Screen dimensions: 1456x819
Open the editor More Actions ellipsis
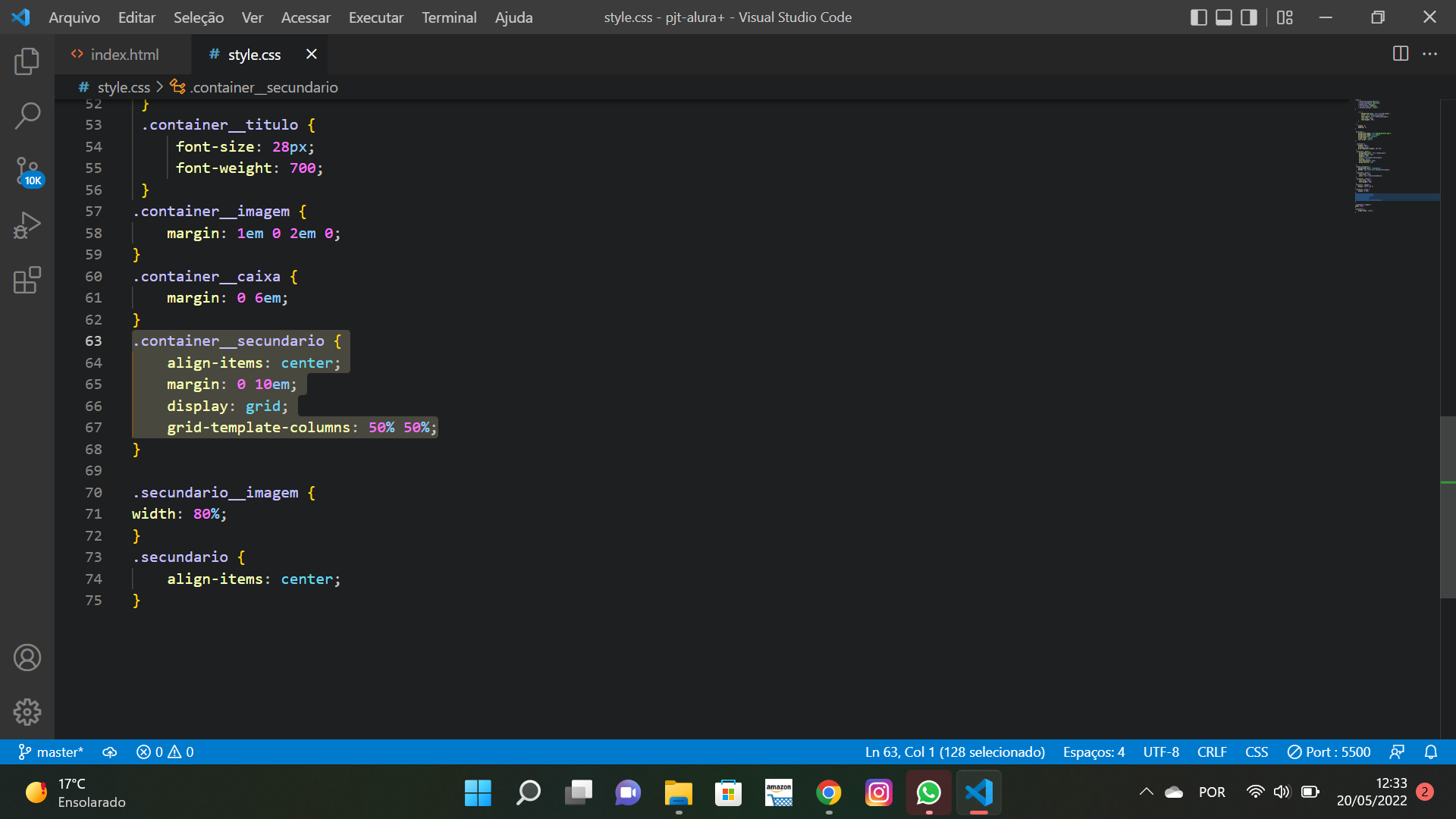click(1429, 54)
